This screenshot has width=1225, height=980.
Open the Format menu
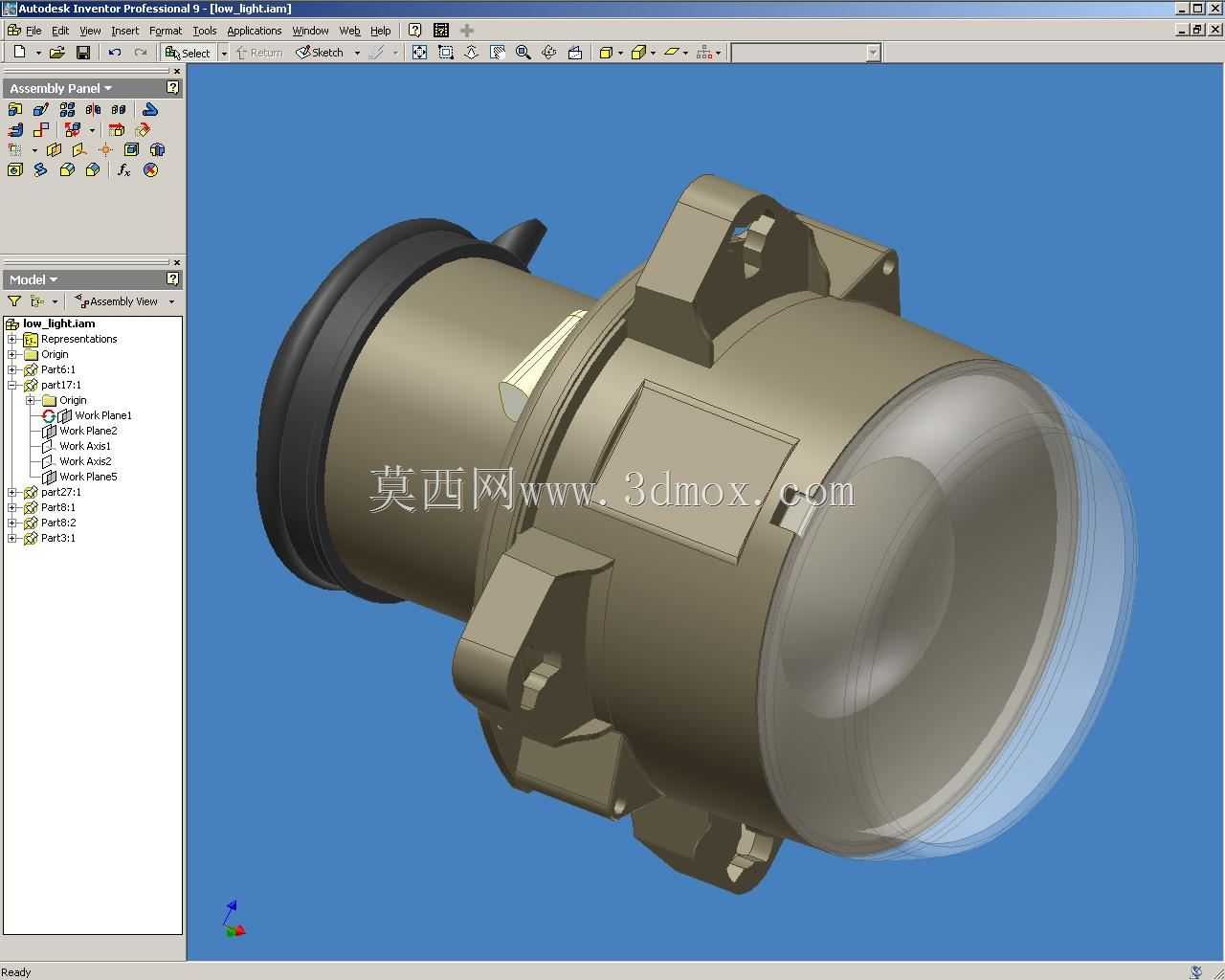pos(166,31)
